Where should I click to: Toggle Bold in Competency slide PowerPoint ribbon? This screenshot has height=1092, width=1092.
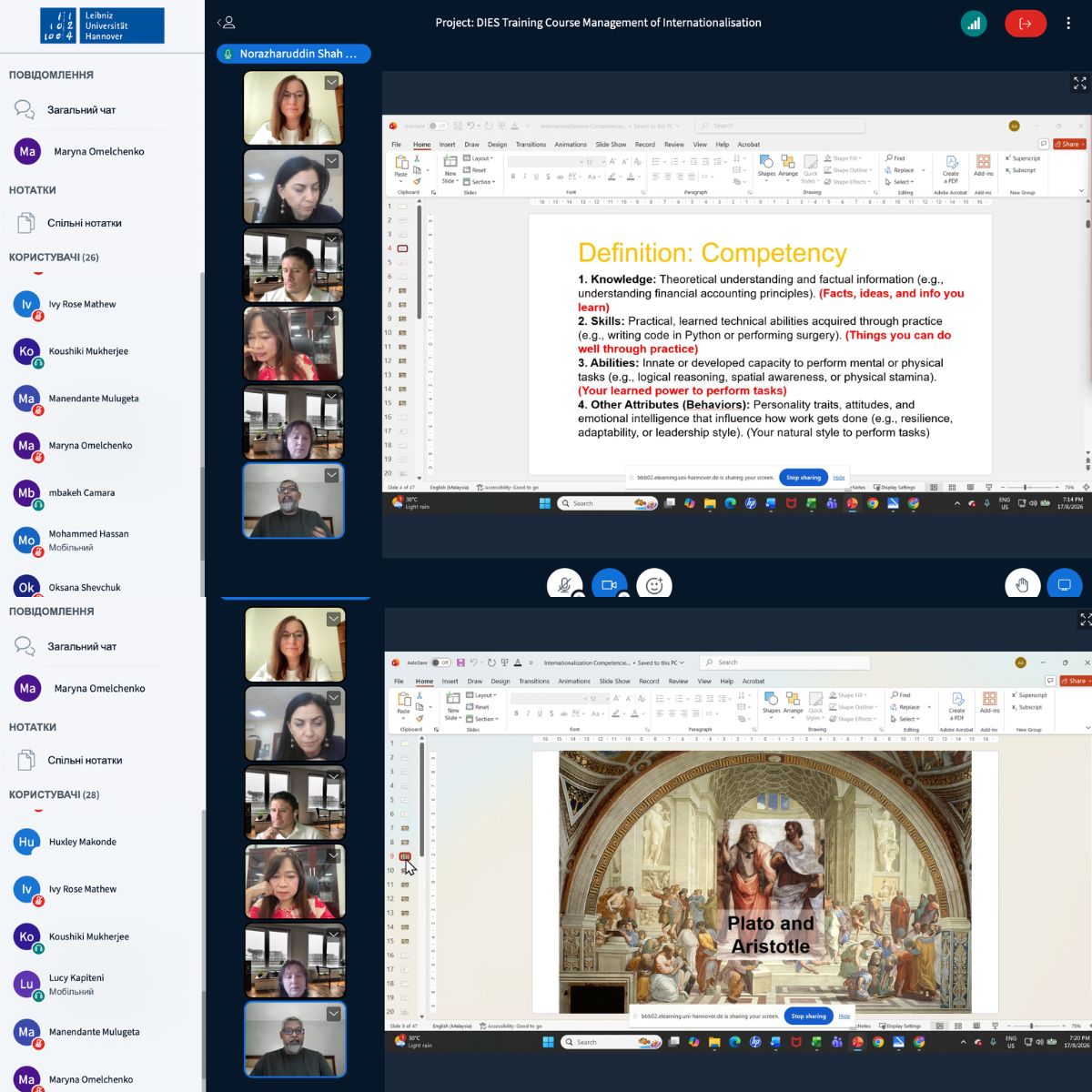tap(512, 177)
